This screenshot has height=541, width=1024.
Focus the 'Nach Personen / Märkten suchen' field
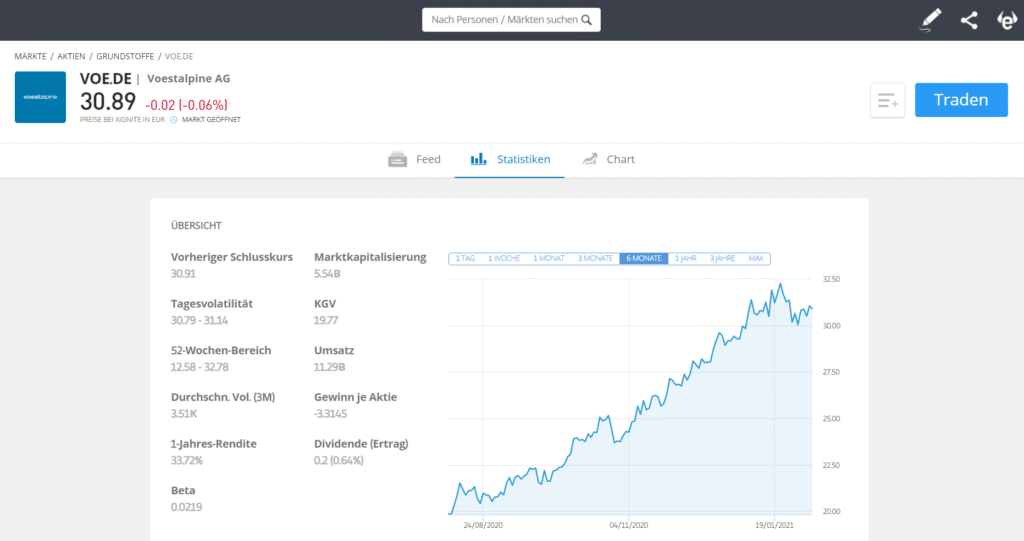pos(511,20)
